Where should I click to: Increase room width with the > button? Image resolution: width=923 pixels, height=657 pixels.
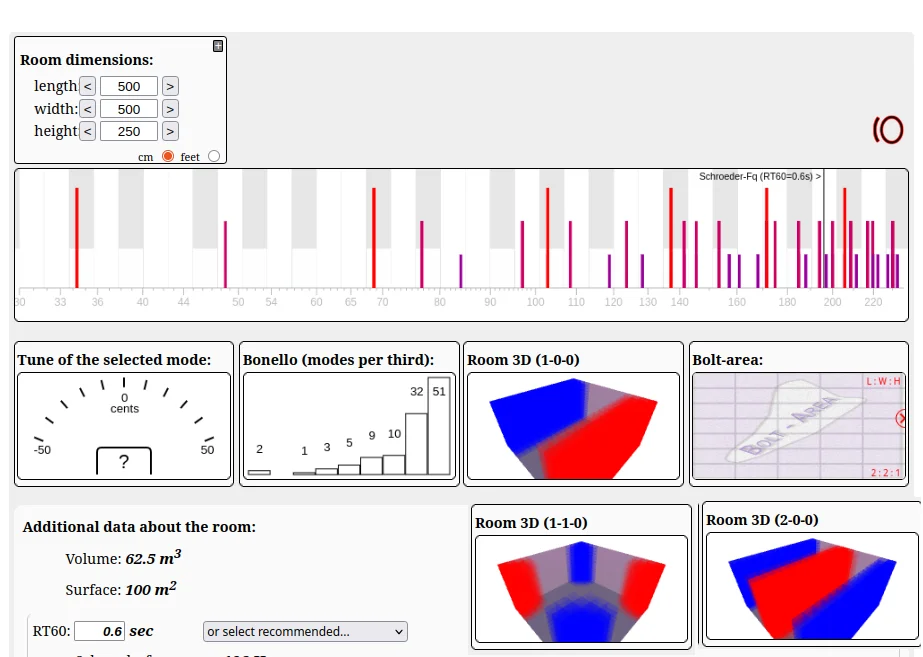coord(170,109)
